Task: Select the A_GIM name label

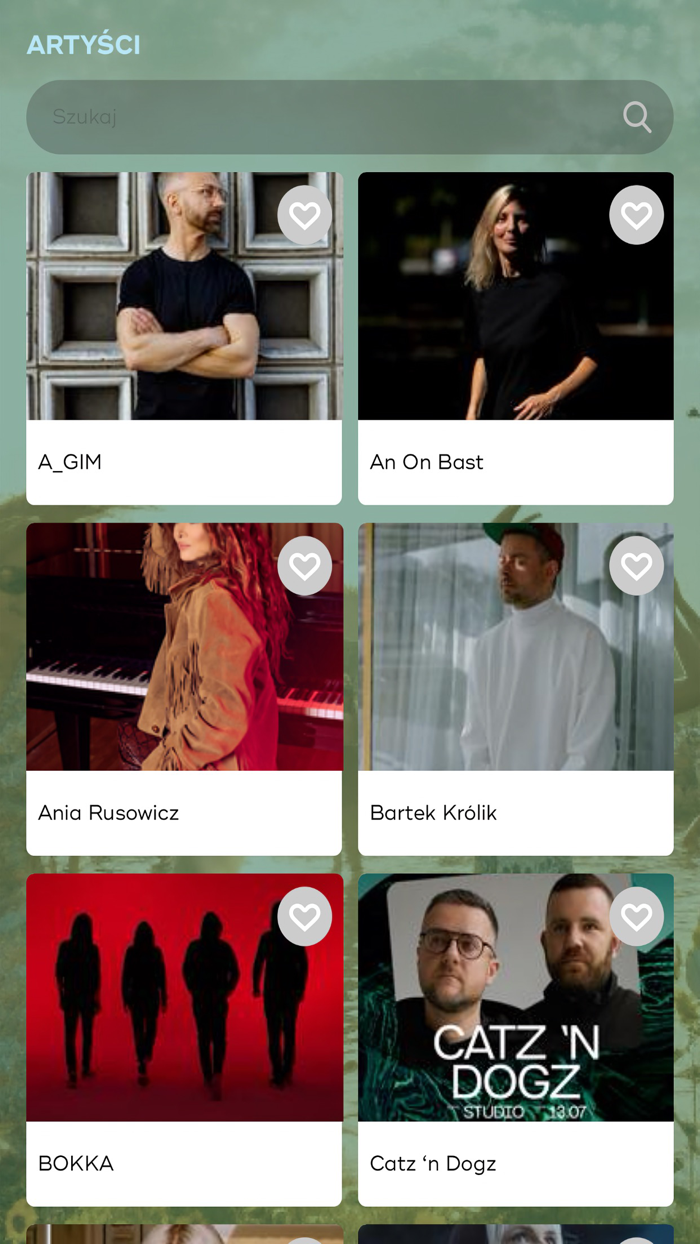Action: 70,462
